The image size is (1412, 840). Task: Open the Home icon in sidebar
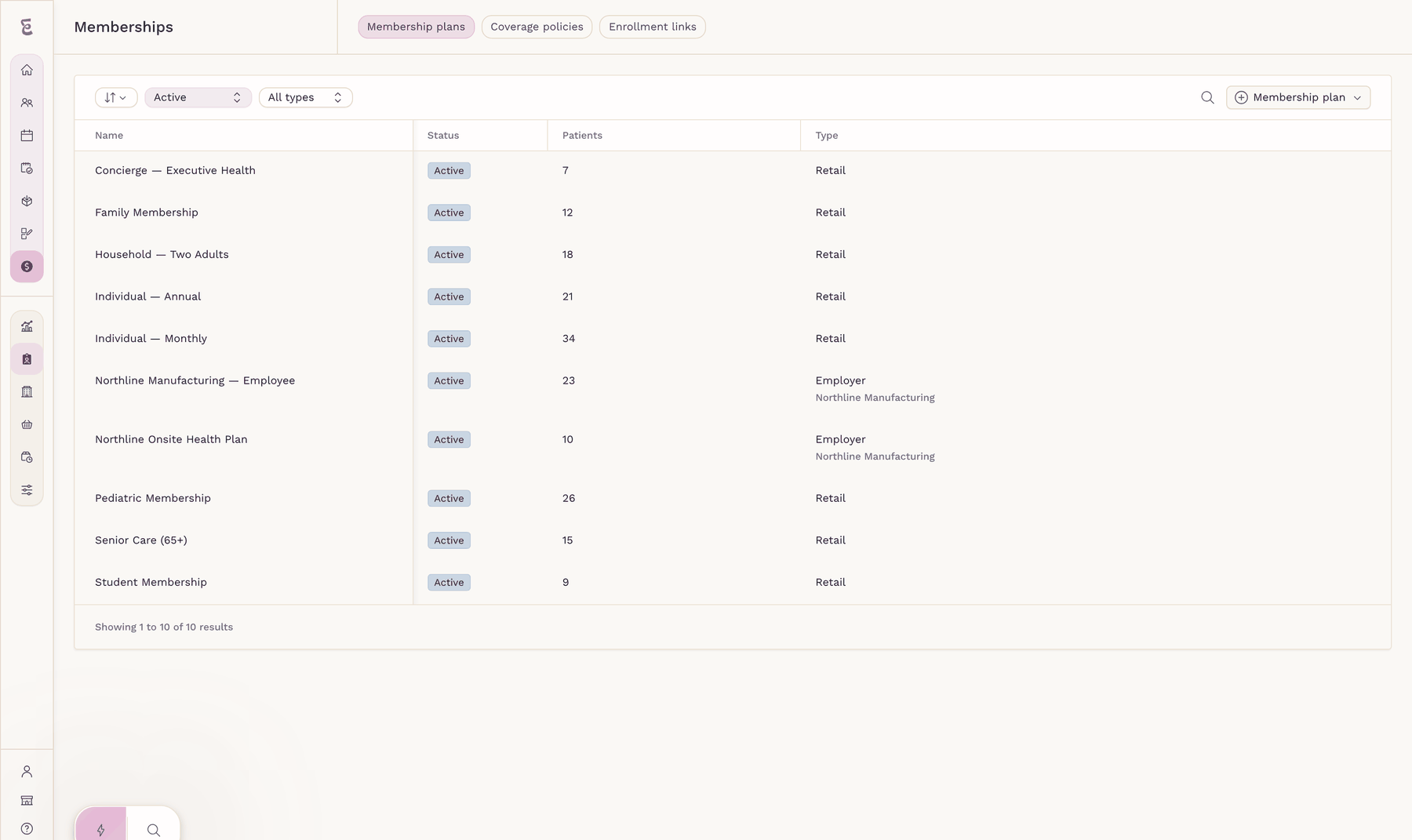(27, 70)
